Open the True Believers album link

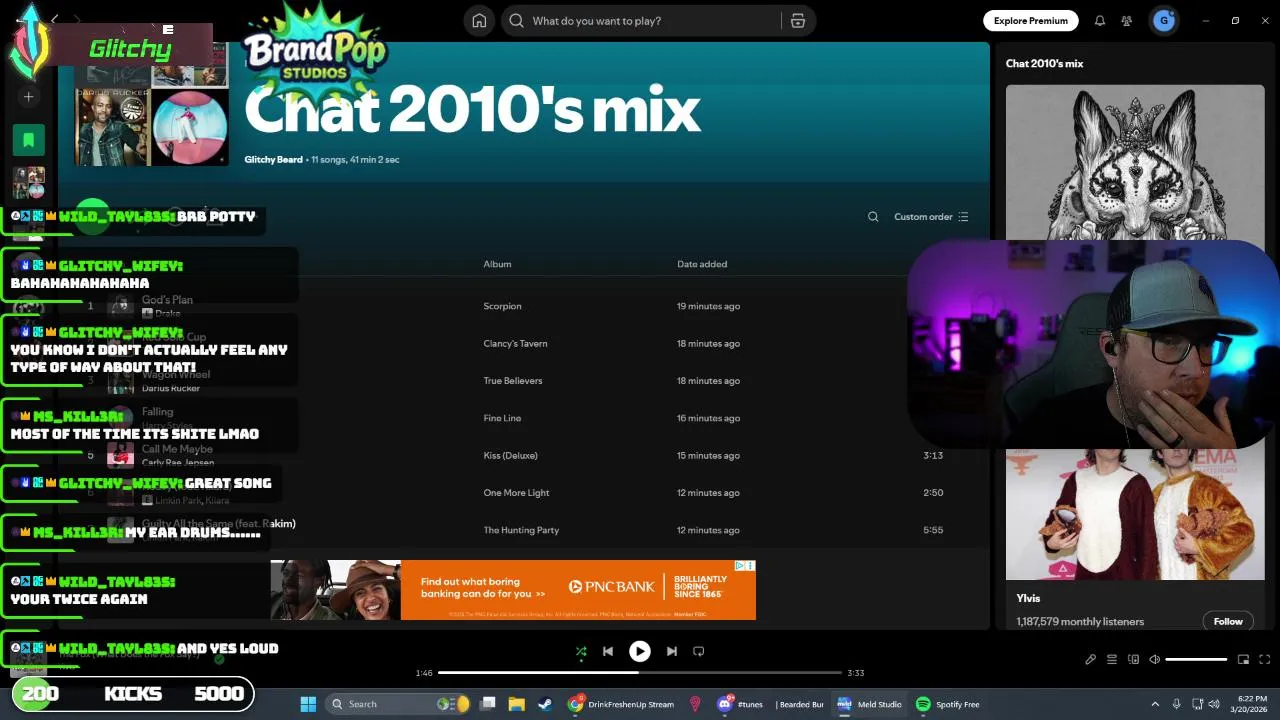[x=512, y=381]
